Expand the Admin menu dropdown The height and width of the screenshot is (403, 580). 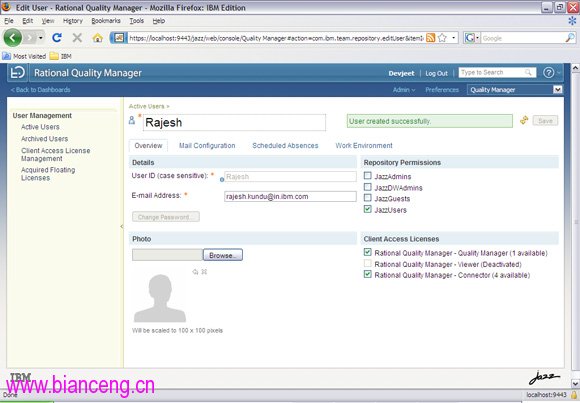(404, 90)
